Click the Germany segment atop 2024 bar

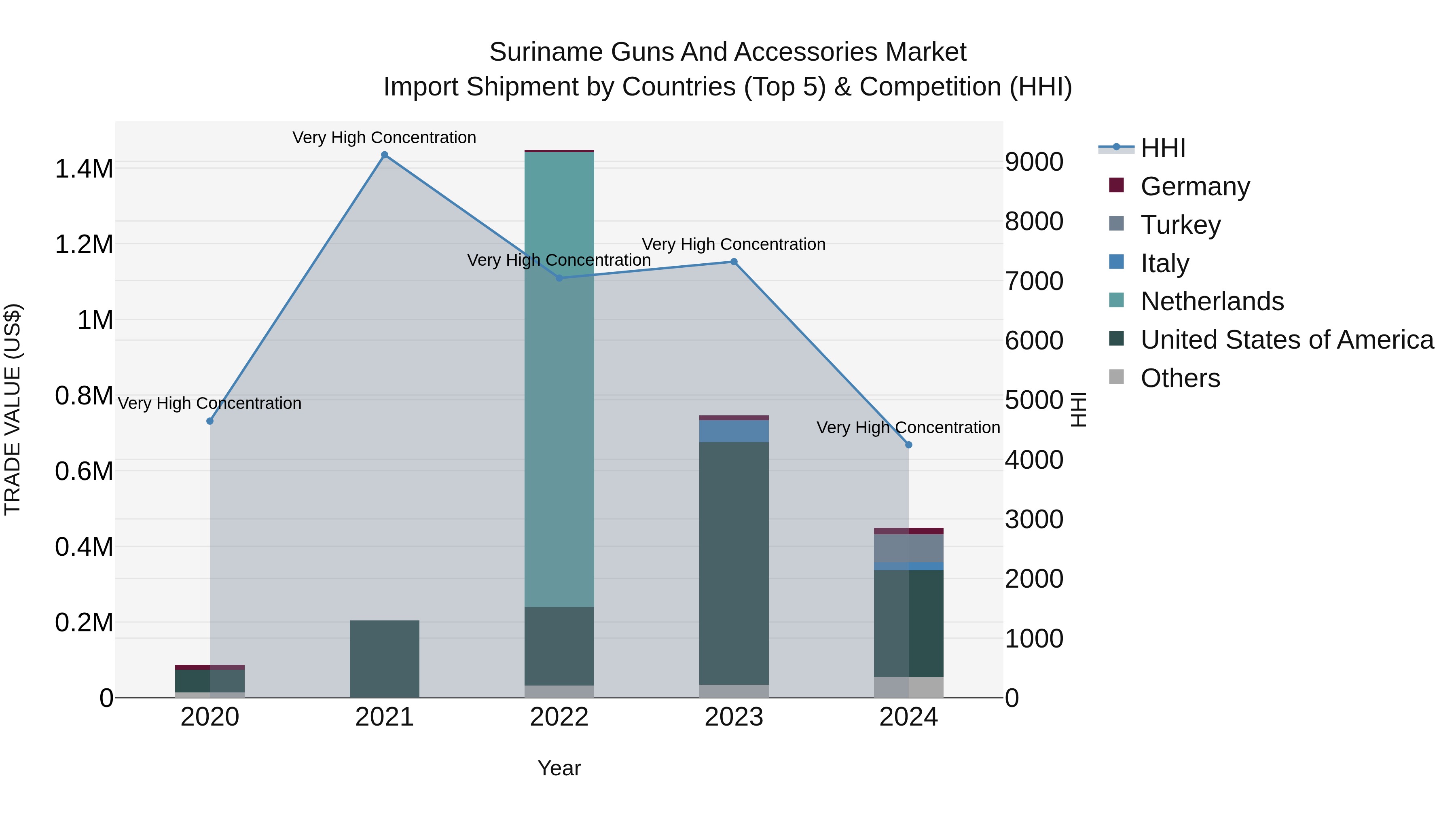(x=908, y=531)
